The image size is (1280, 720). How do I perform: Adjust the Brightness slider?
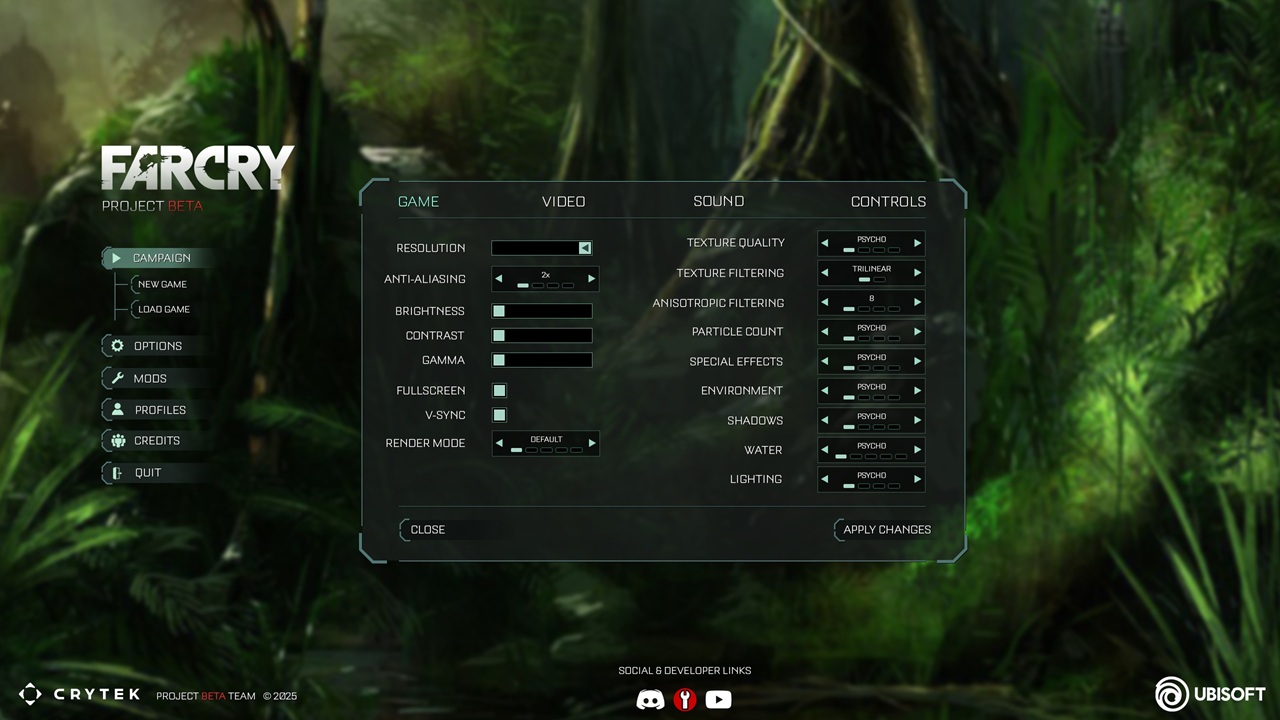542,311
